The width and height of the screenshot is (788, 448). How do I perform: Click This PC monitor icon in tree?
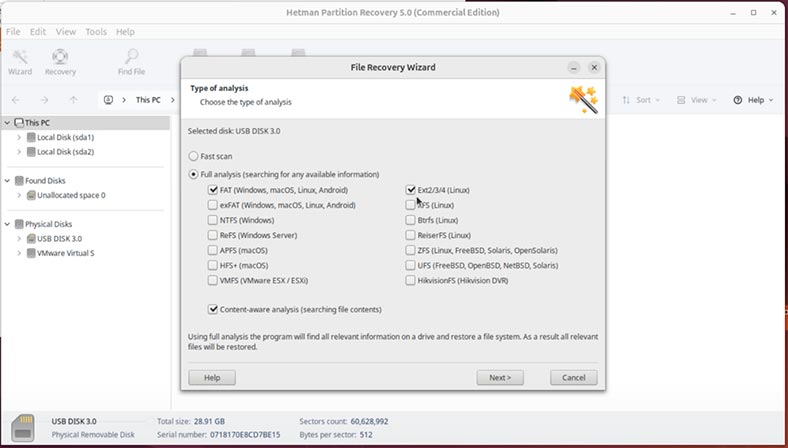coord(19,123)
